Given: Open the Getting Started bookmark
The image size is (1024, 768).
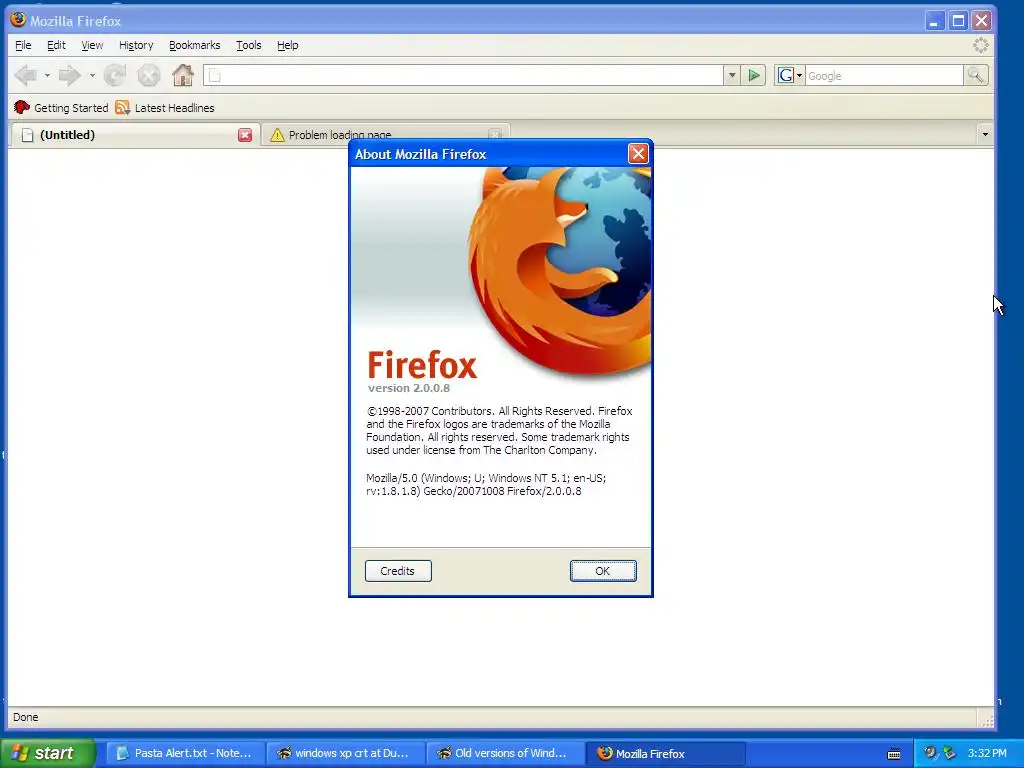Looking at the screenshot, I should pos(61,108).
